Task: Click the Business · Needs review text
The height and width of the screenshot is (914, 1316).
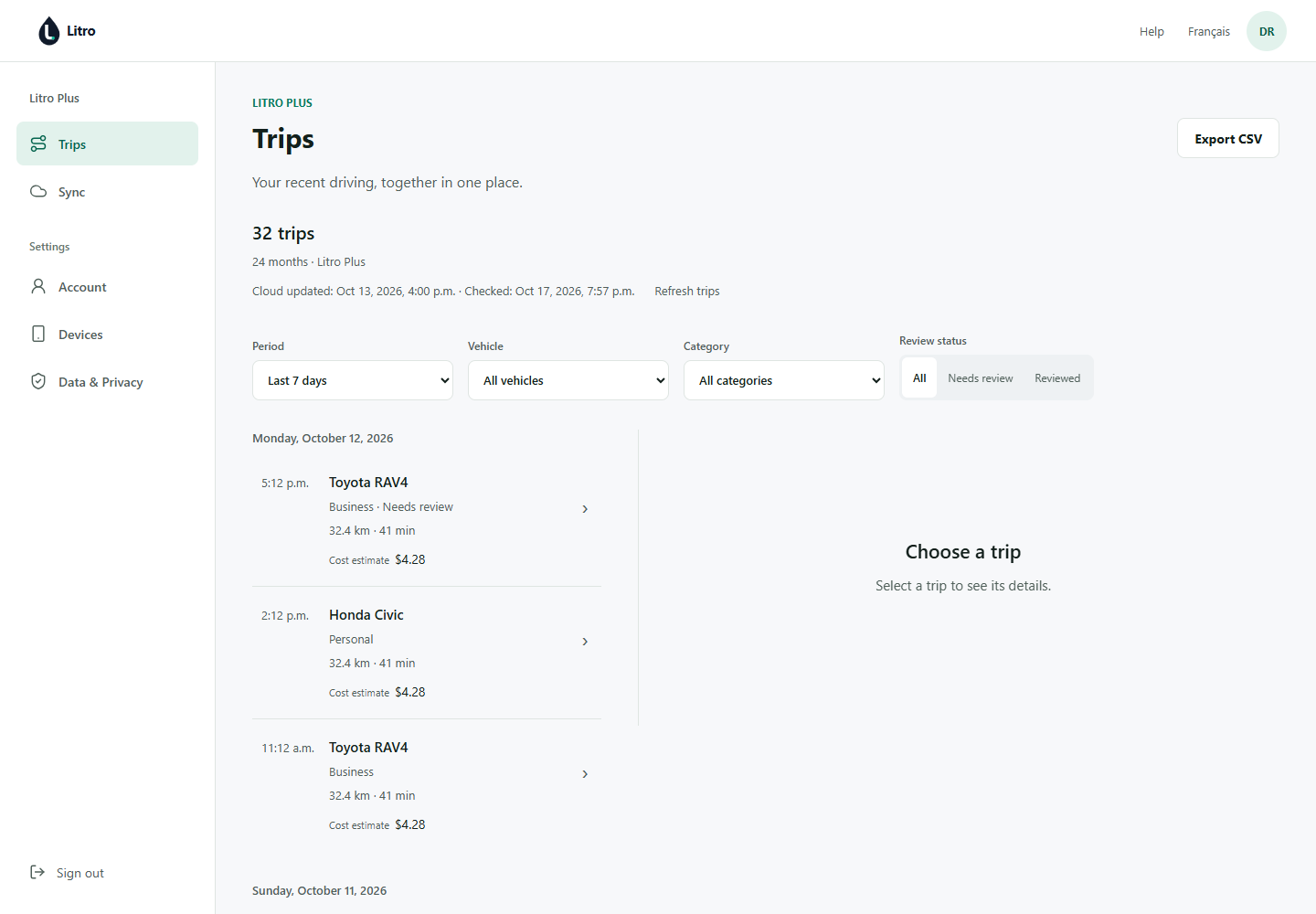Action: pyautogui.click(x=391, y=506)
